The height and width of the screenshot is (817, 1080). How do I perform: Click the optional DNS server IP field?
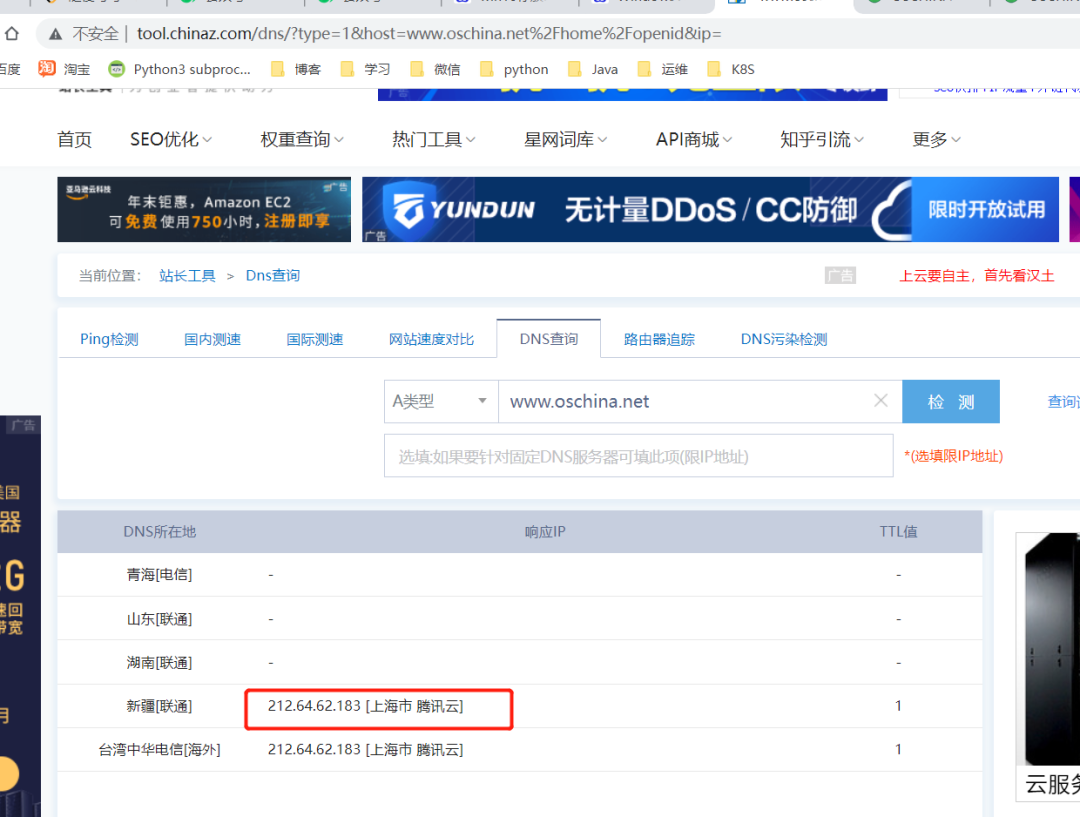point(638,456)
